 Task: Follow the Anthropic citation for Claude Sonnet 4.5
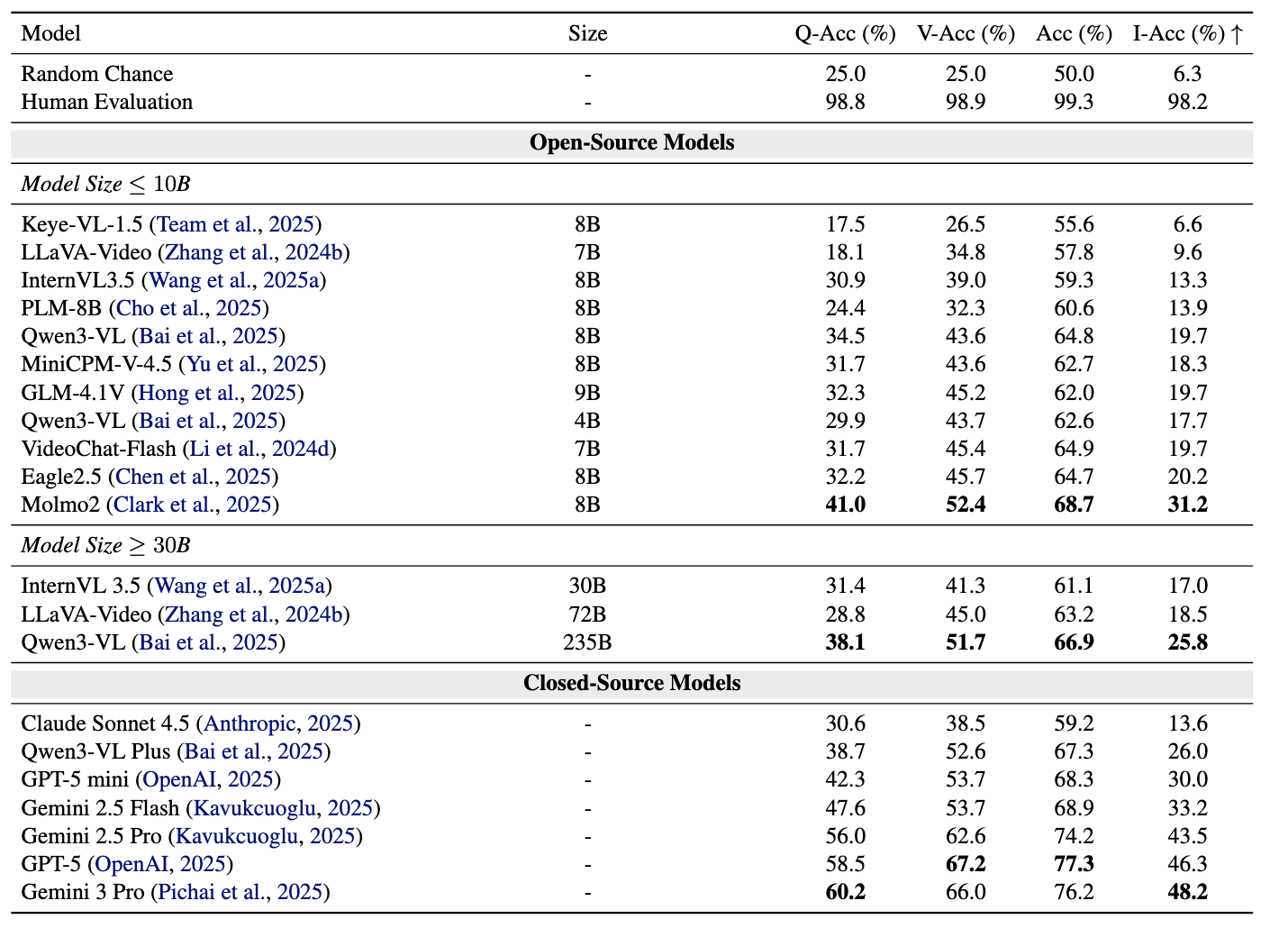coord(280,723)
